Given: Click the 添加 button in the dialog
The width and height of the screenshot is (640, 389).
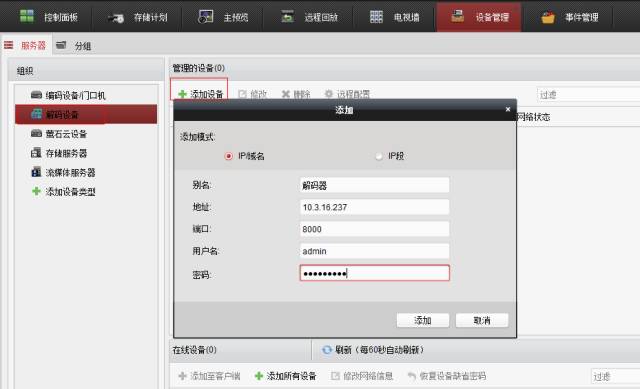Looking at the screenshot, I should pyautogui.click(x=423, y=320).
